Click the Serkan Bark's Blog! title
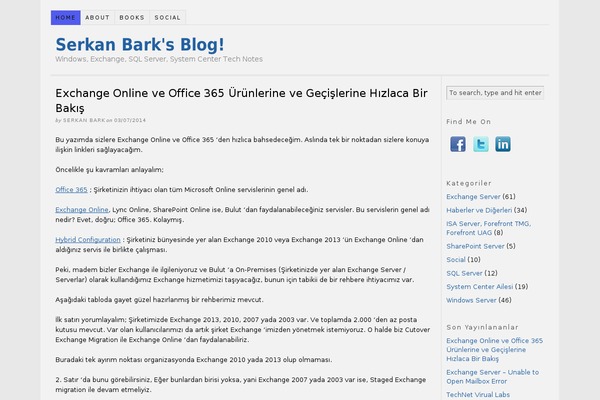The height and width of the screenshot is (400, 600). coord(140,44)
